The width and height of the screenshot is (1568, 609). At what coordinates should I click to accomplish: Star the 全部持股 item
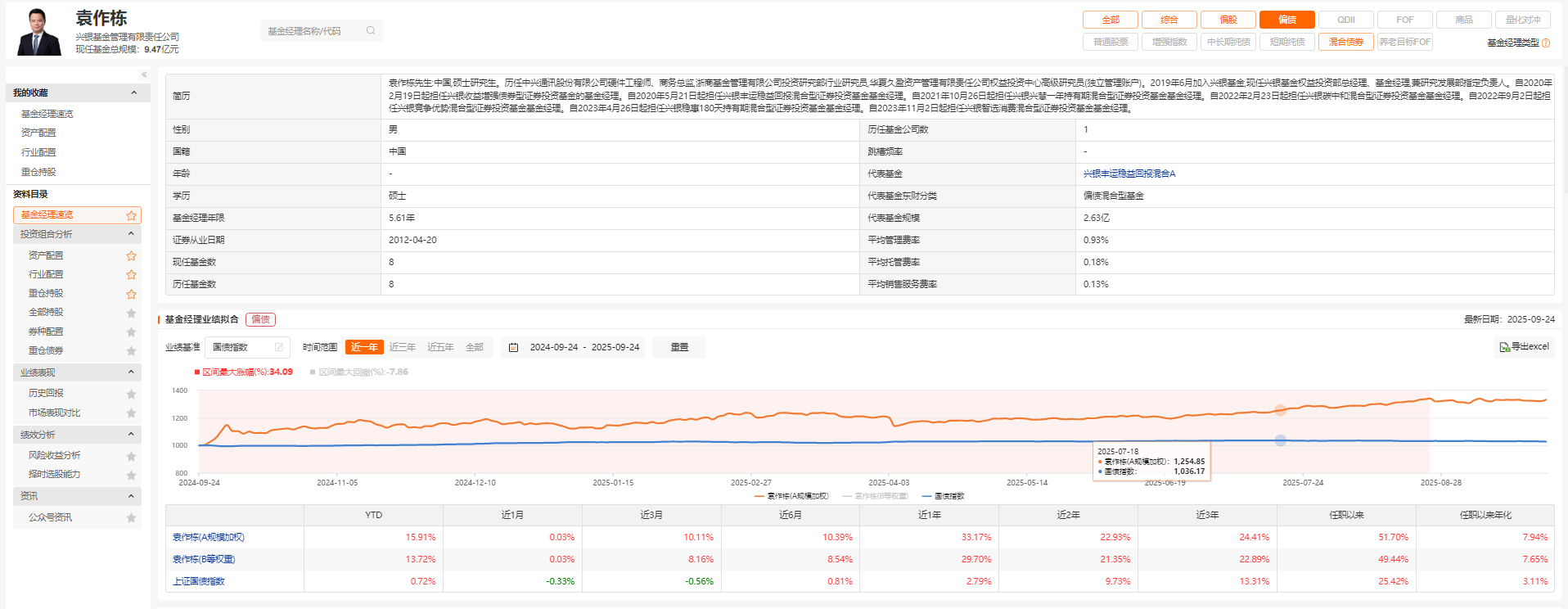coord(131,313)
